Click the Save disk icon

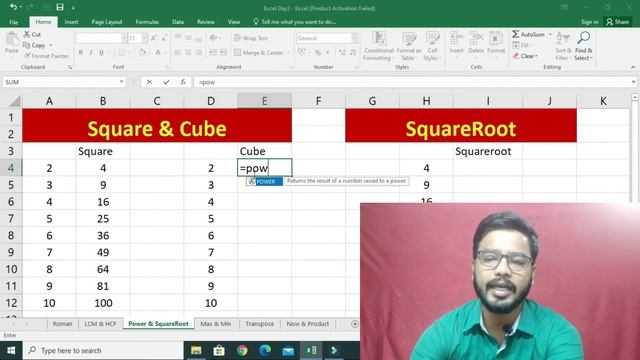pos(60,7)
